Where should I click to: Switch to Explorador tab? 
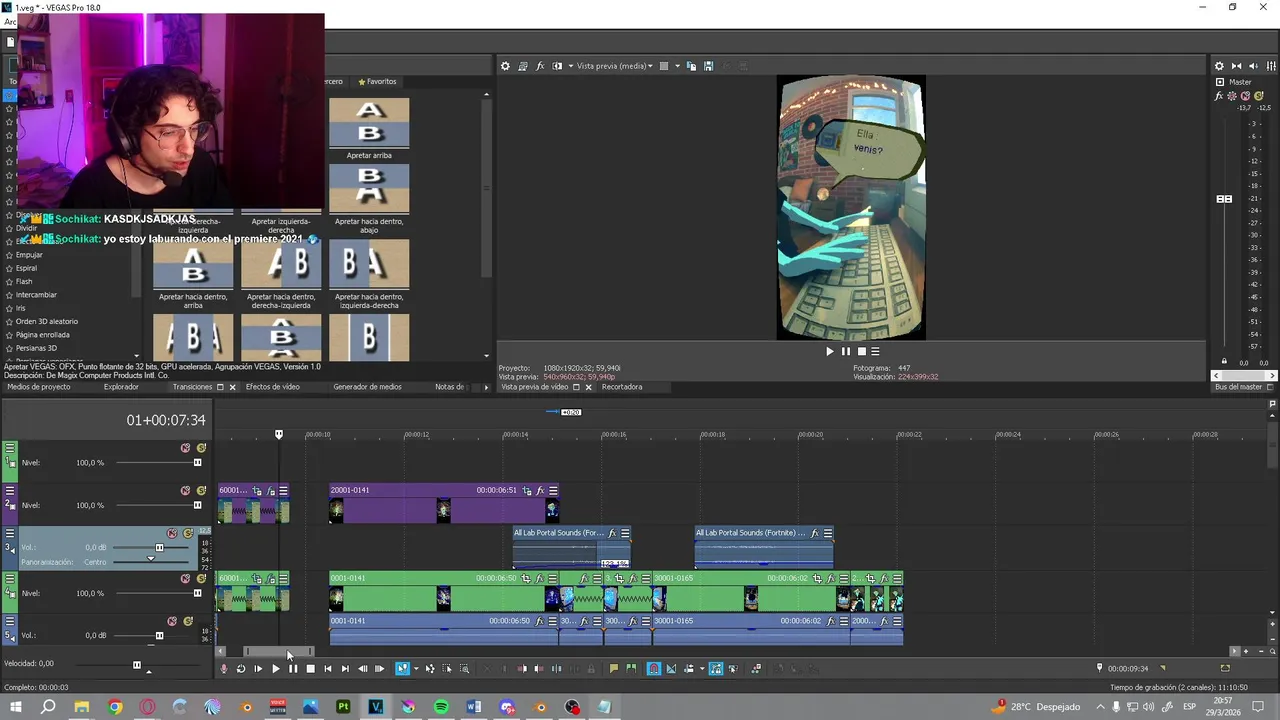[x=121, y=387]
